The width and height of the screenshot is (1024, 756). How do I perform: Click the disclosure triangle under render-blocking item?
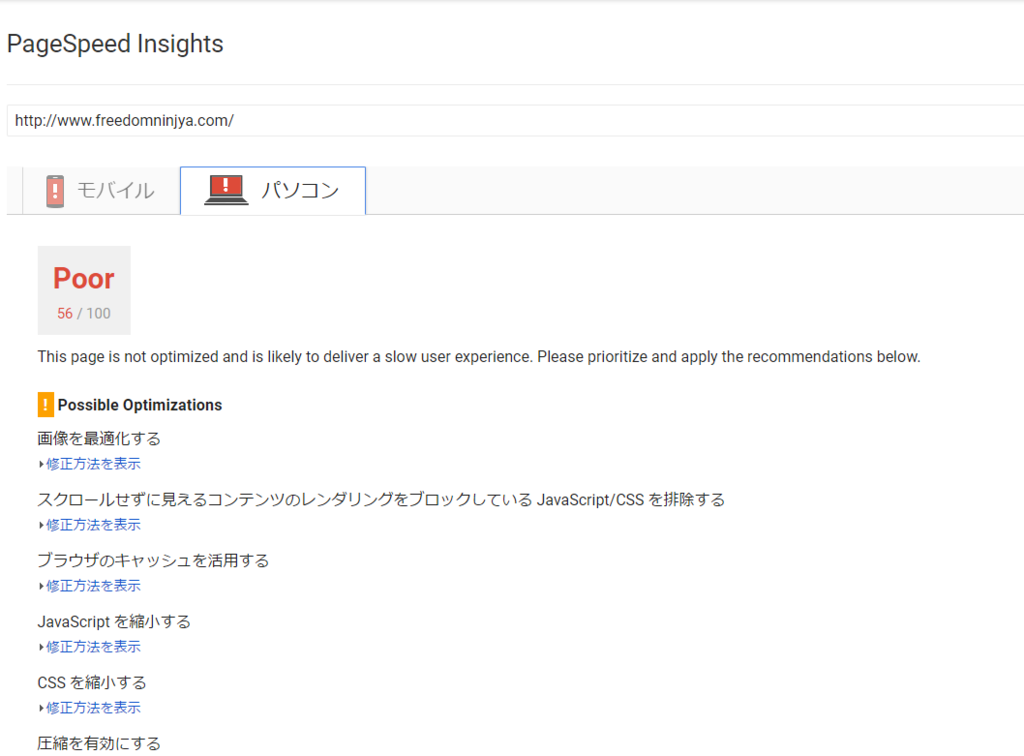41,525
